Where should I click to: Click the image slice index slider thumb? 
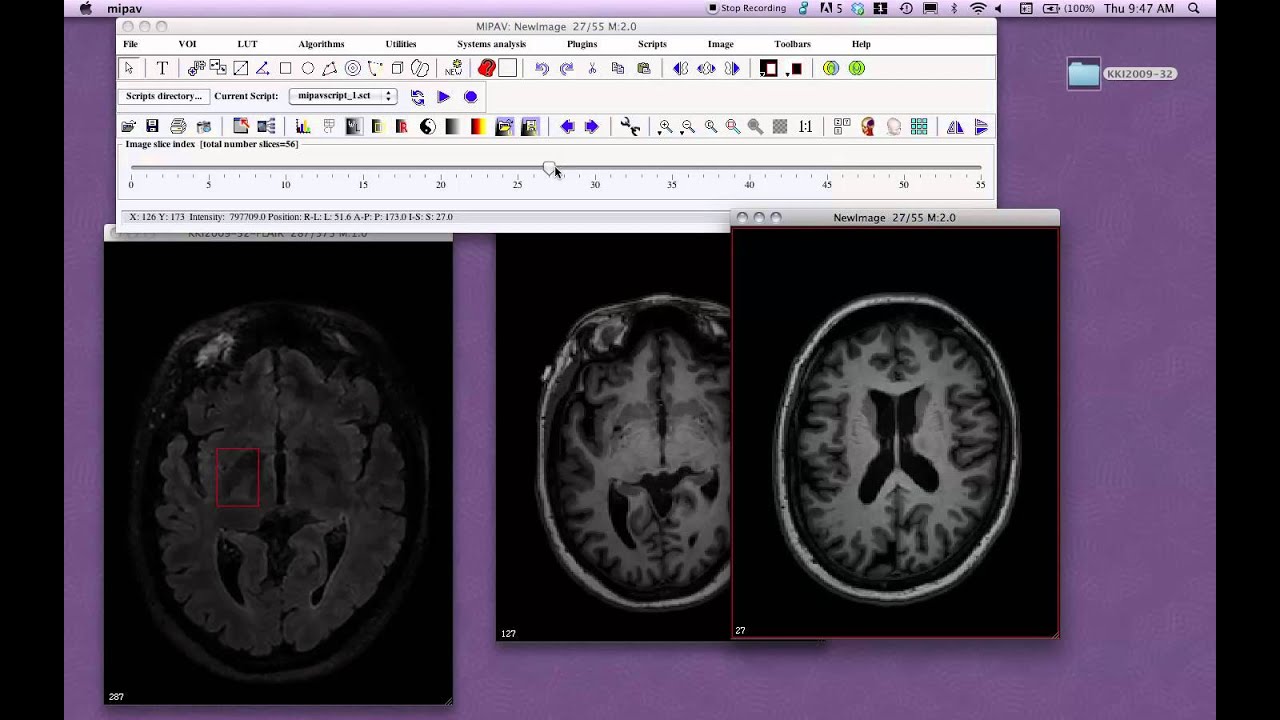point(549,168)
